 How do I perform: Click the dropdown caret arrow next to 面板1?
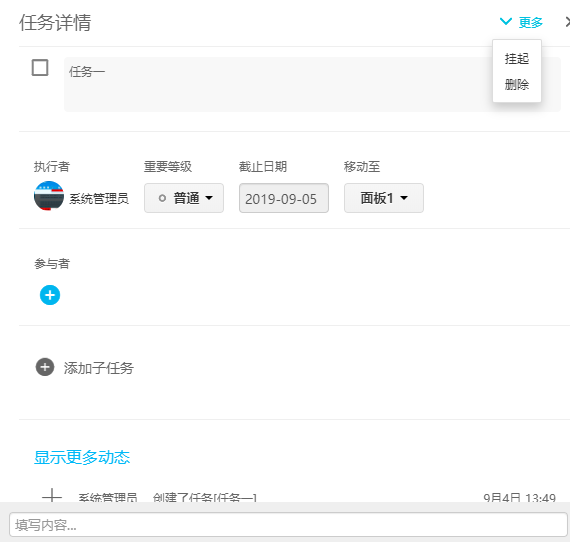coord(404,198)
